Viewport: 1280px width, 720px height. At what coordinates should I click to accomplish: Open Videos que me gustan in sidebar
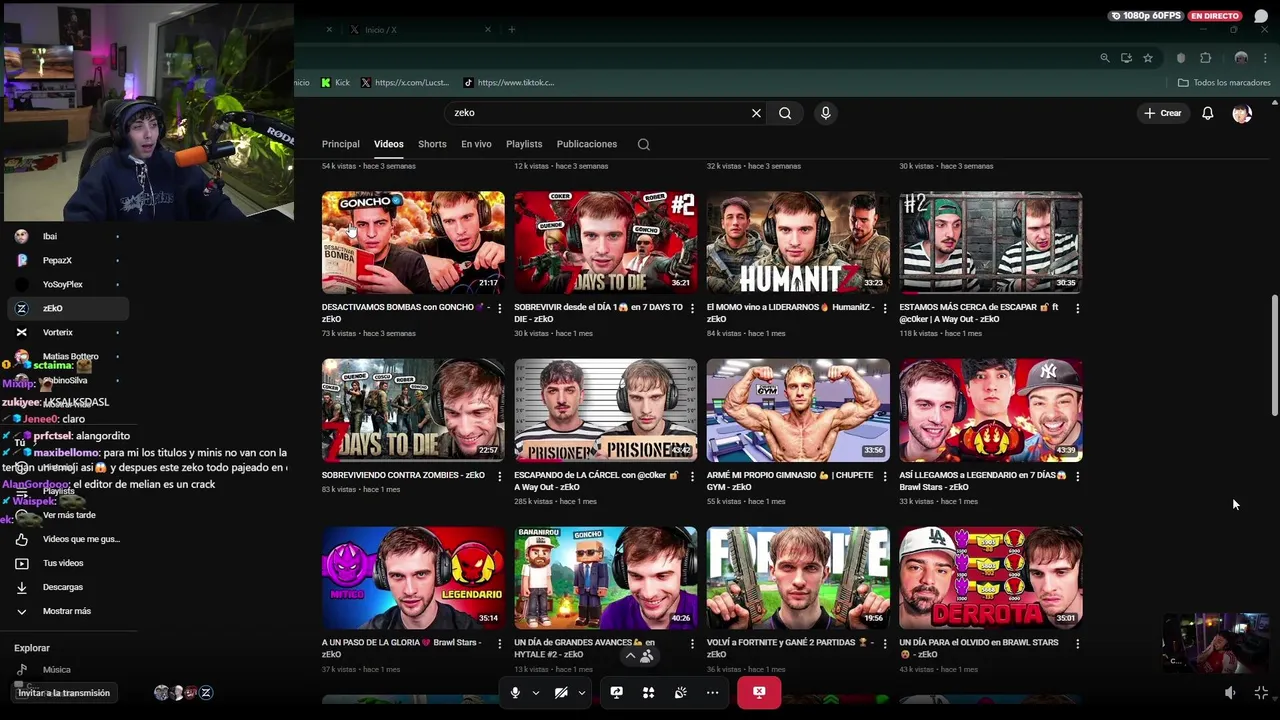(x=68, y=539)
